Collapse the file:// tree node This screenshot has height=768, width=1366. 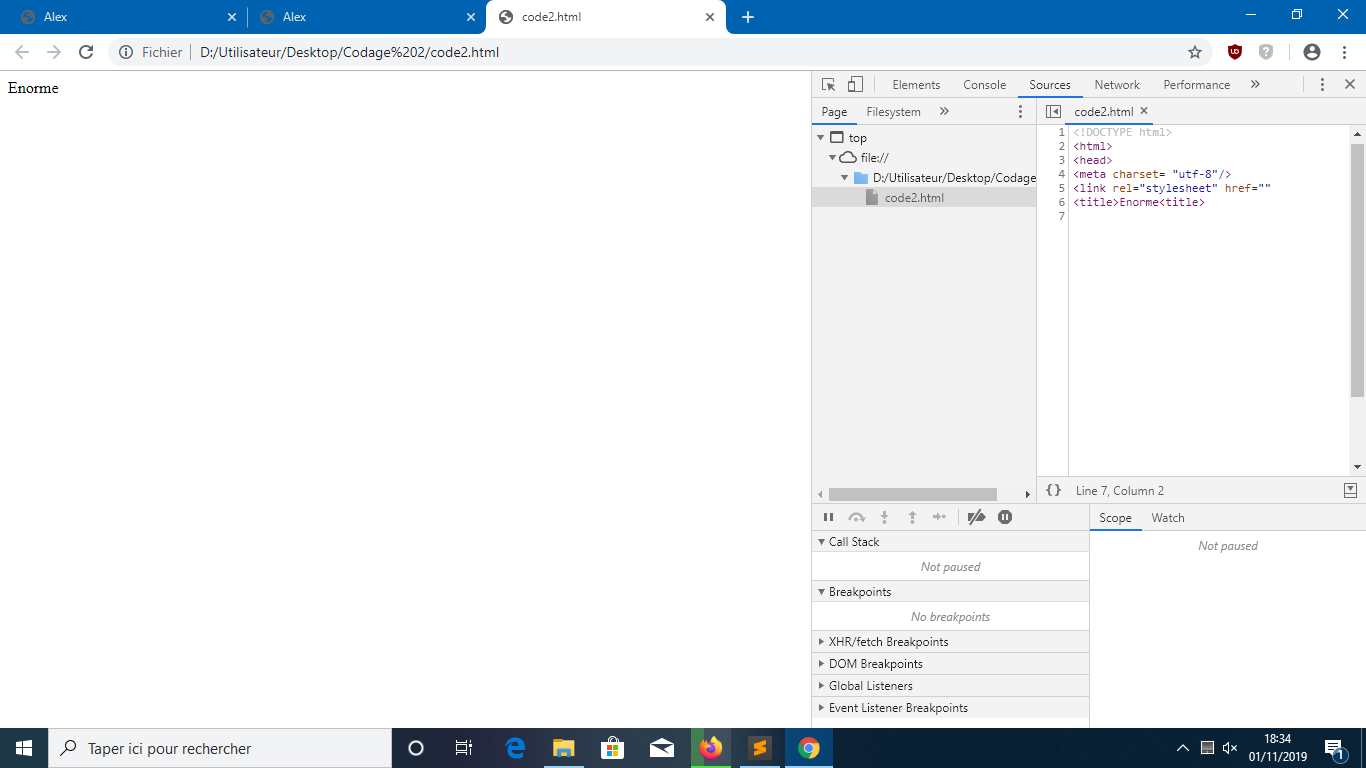coord(832,157)
